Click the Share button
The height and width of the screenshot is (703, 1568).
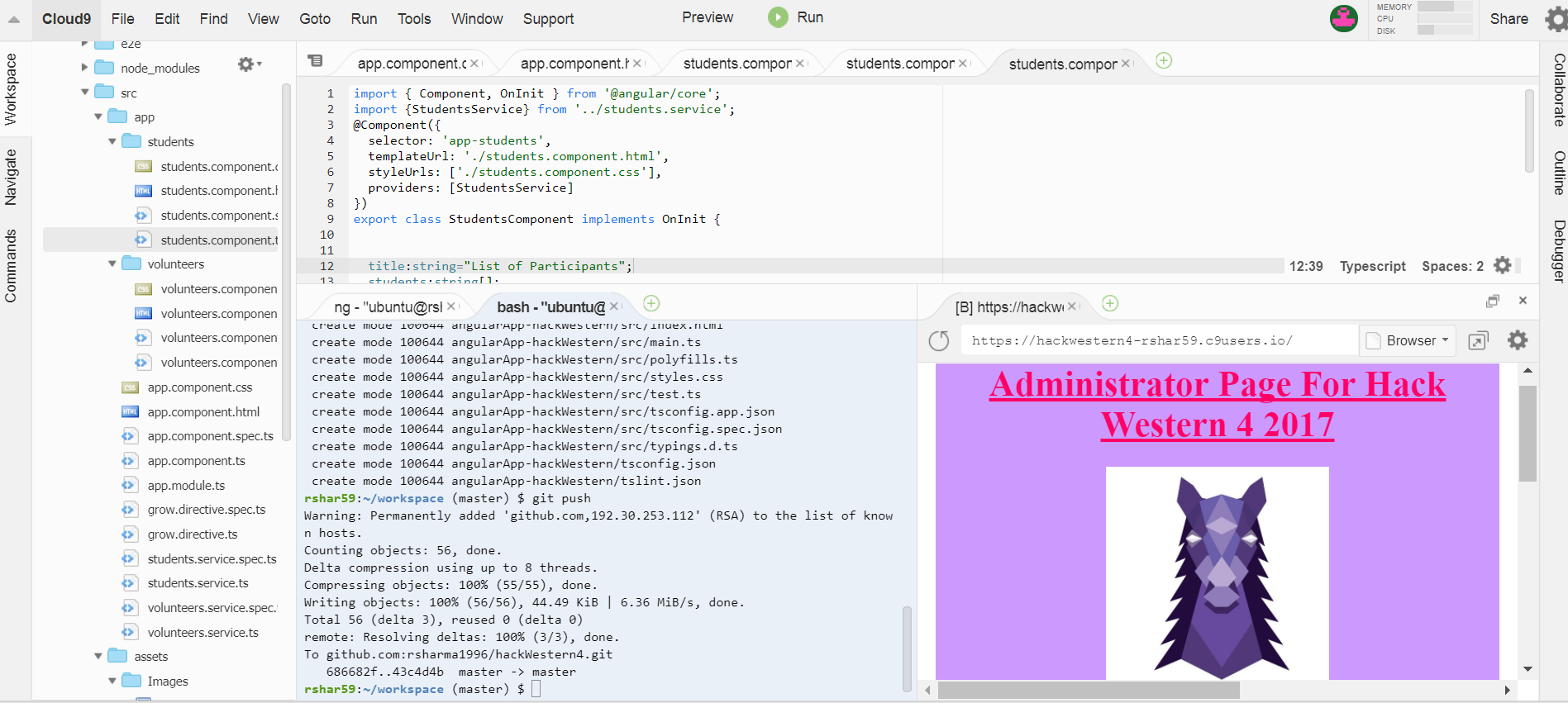click(x=1508, y=19)
